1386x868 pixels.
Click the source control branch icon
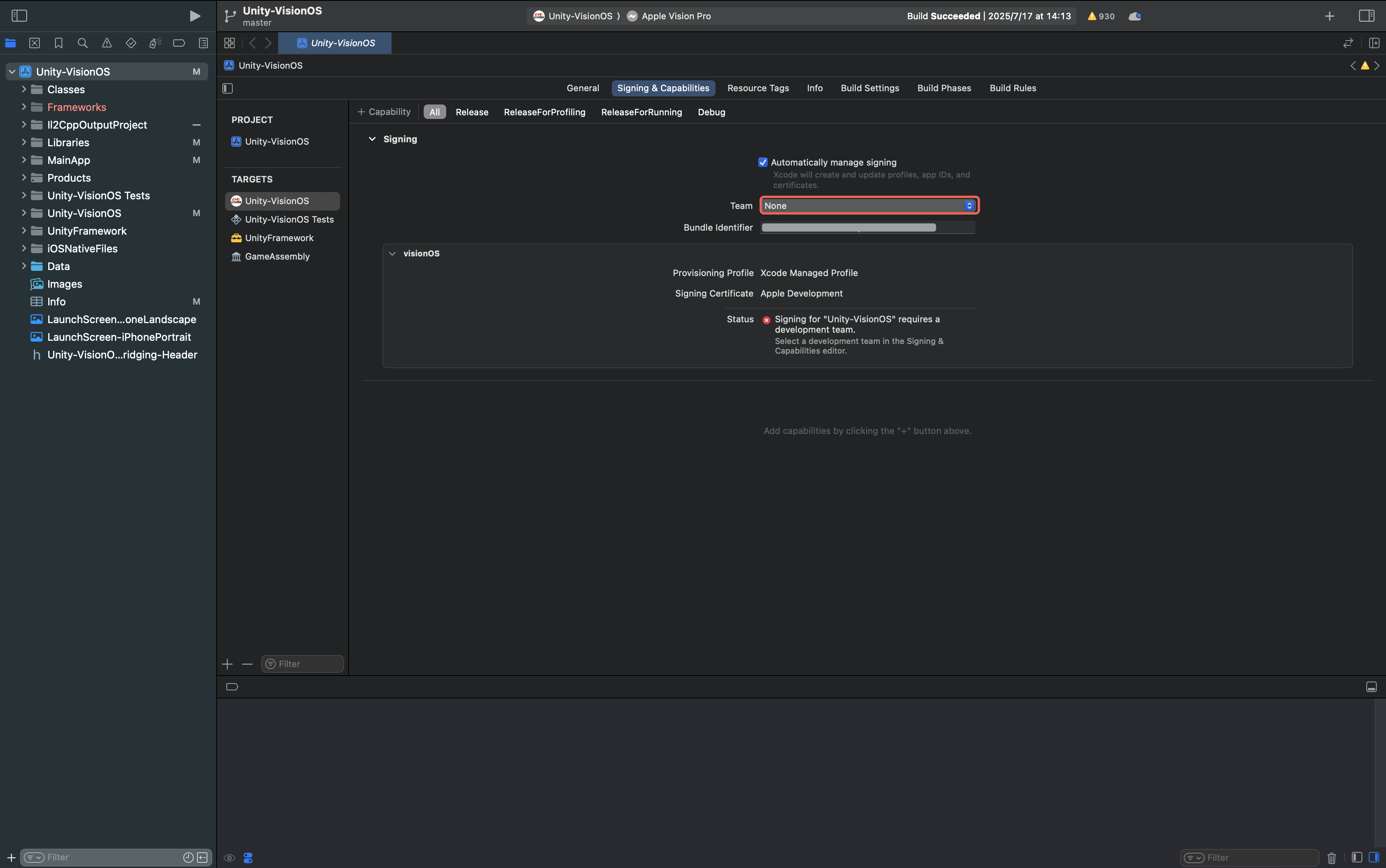tap(230, 16)
